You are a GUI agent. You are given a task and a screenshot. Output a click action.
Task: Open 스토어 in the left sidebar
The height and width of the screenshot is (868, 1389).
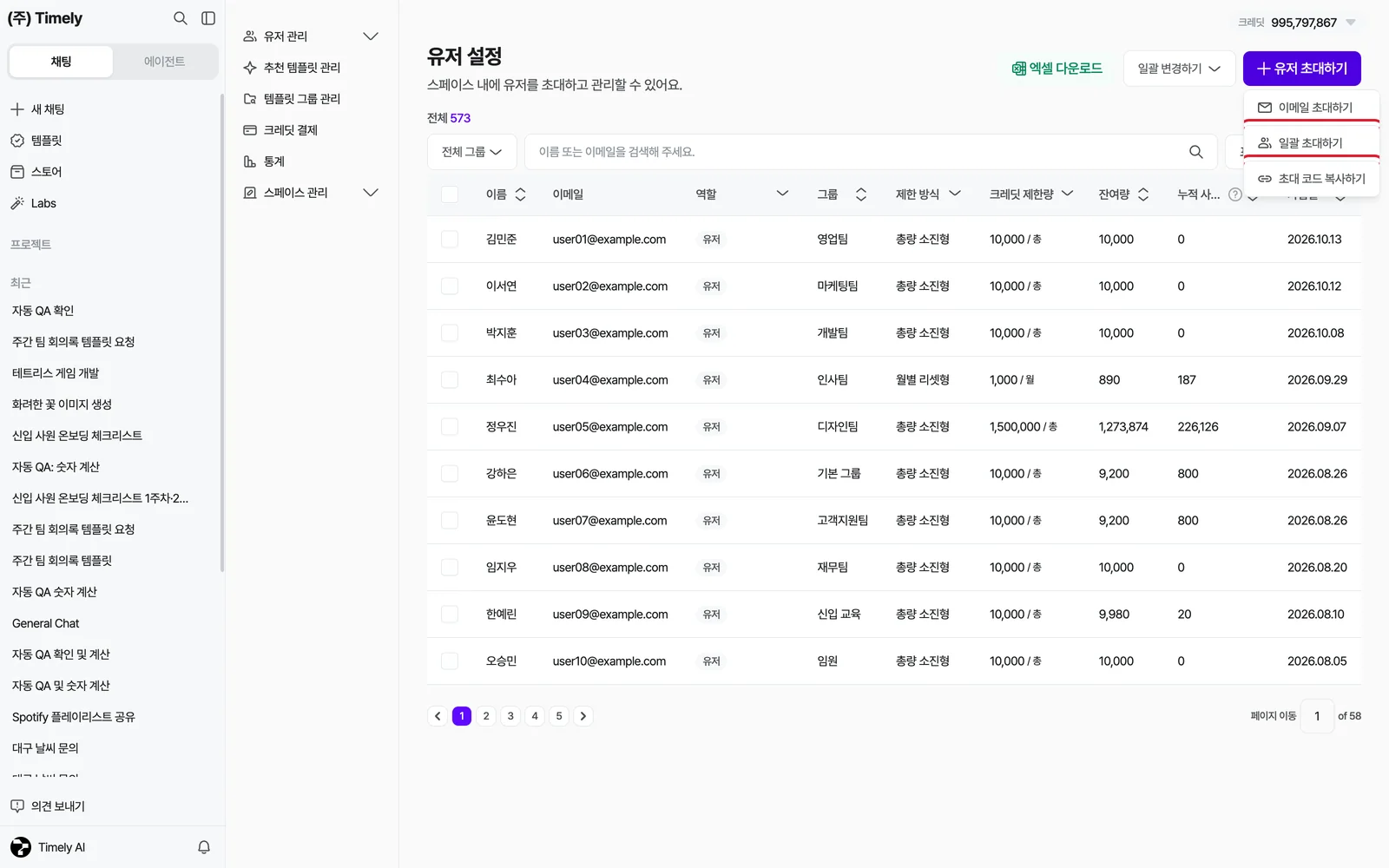[36, 172]
